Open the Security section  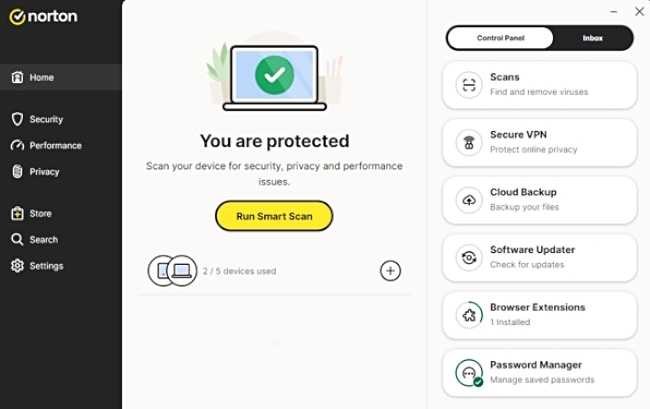[x=45, y=119]
